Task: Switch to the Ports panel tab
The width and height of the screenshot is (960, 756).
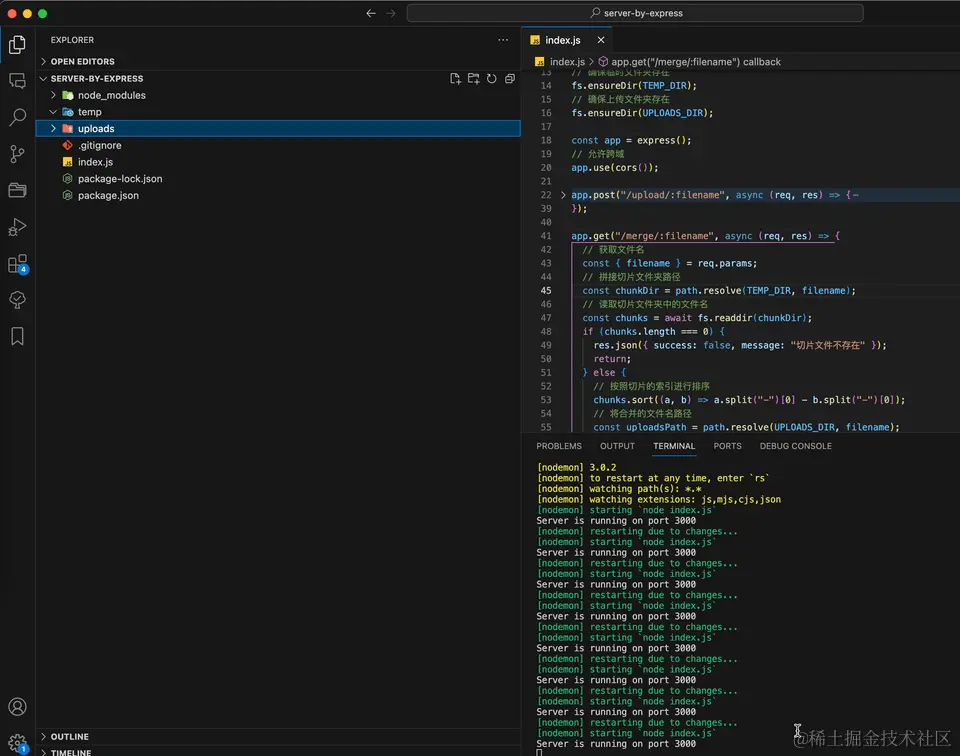Action: click(x=727, y=446)
